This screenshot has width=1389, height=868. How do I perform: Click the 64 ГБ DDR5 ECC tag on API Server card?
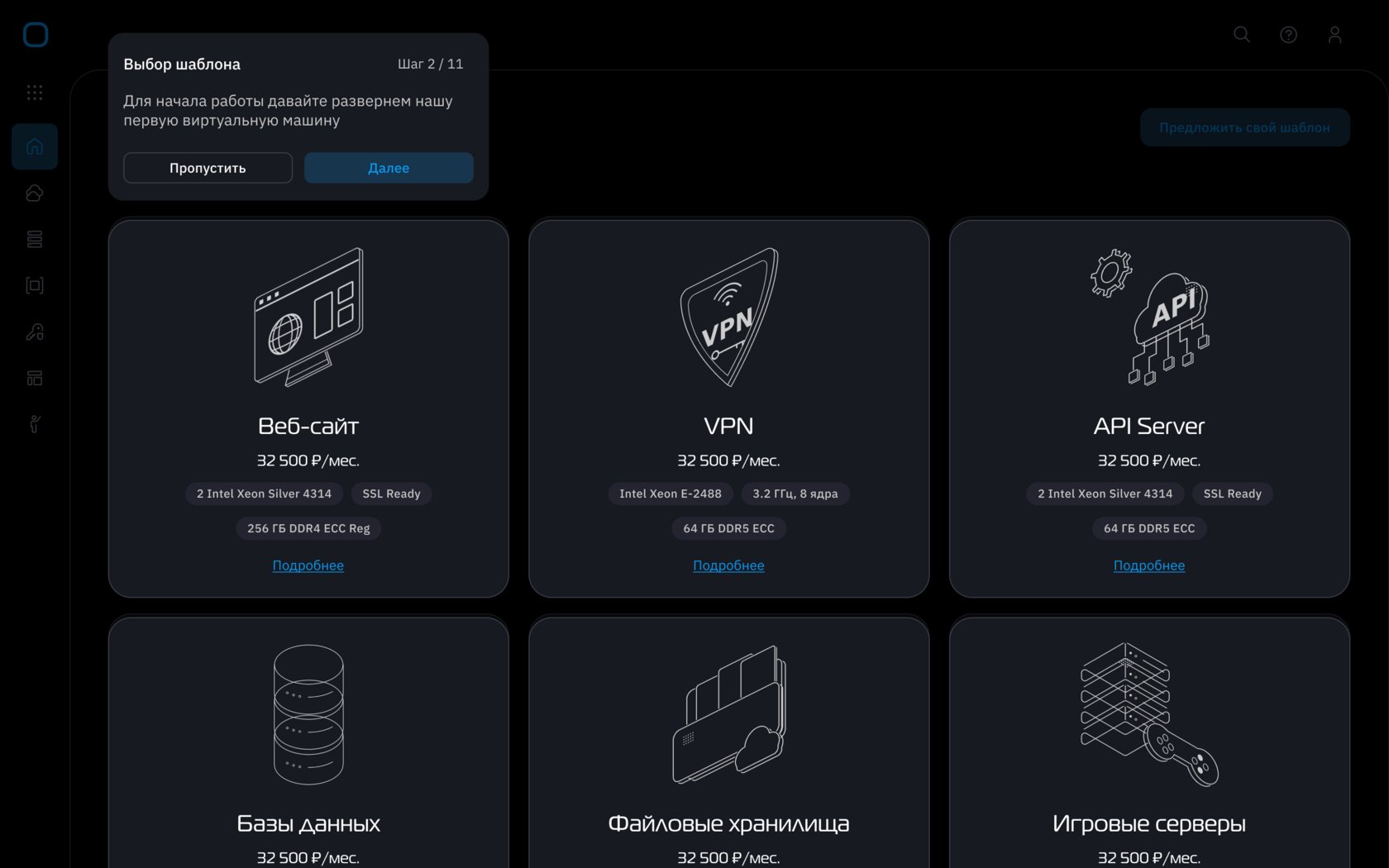tap(1149, 528)
